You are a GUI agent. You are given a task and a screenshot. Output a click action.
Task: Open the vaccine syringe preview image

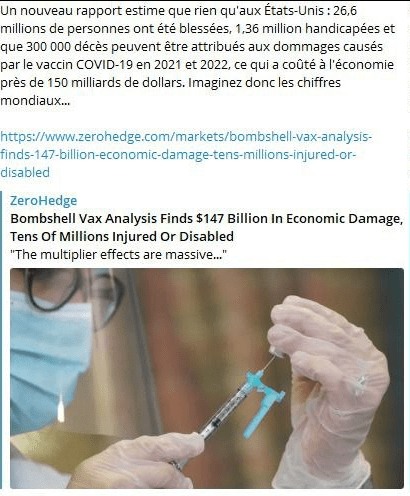tap(207, 378)
